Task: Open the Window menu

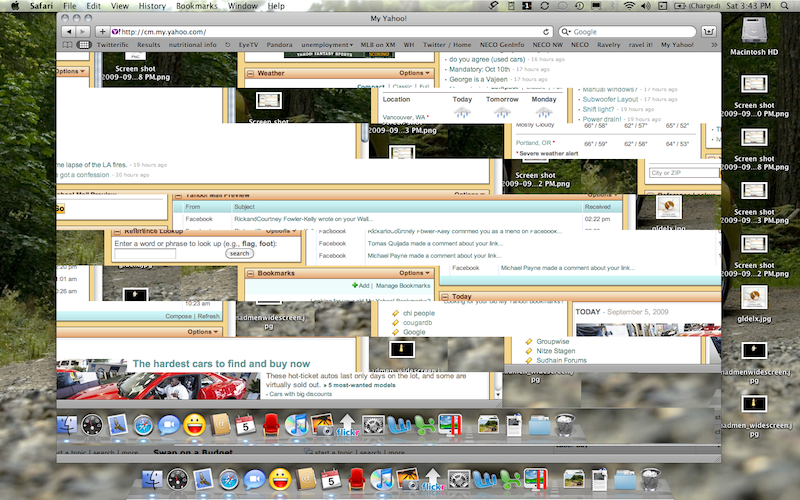Action: (x=243, y=6)
